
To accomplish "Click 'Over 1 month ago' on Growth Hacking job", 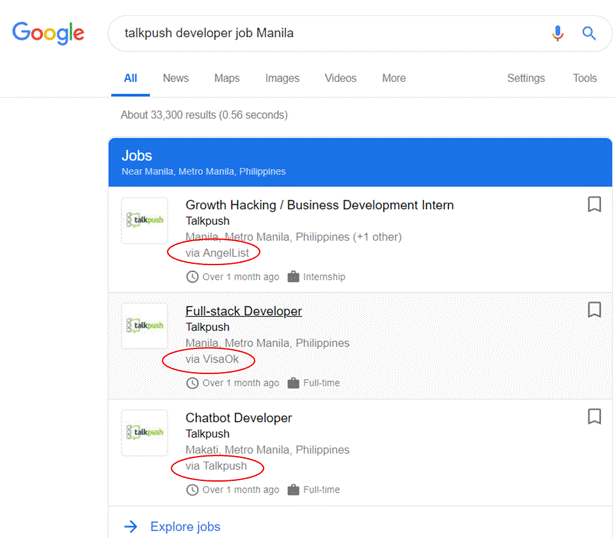I will click(x=240, y=277).
